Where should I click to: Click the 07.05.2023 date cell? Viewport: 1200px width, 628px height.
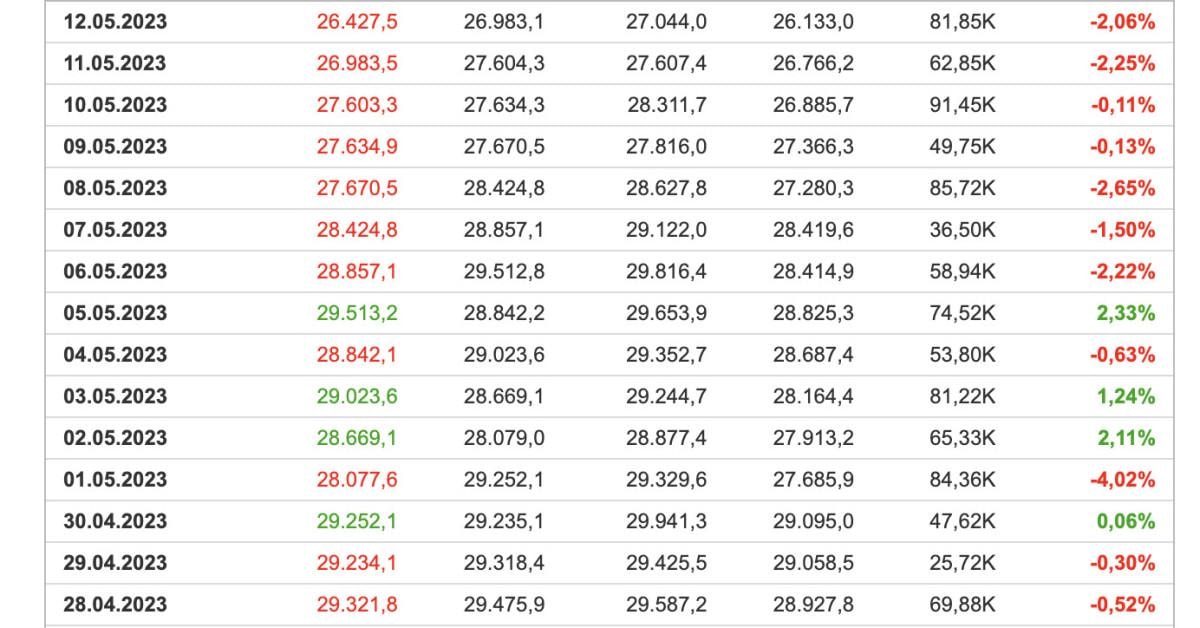pyautogui.click(x=115, y=230)
